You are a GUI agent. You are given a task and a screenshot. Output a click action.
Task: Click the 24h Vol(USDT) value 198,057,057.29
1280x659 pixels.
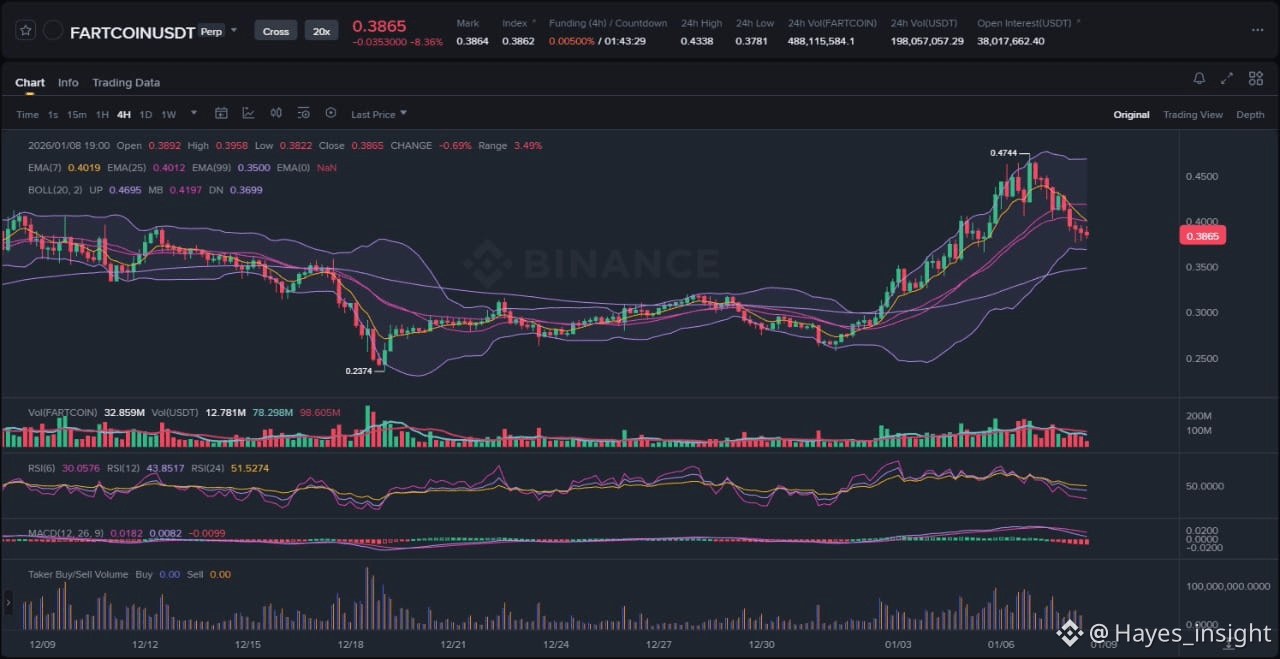[927, 41]
